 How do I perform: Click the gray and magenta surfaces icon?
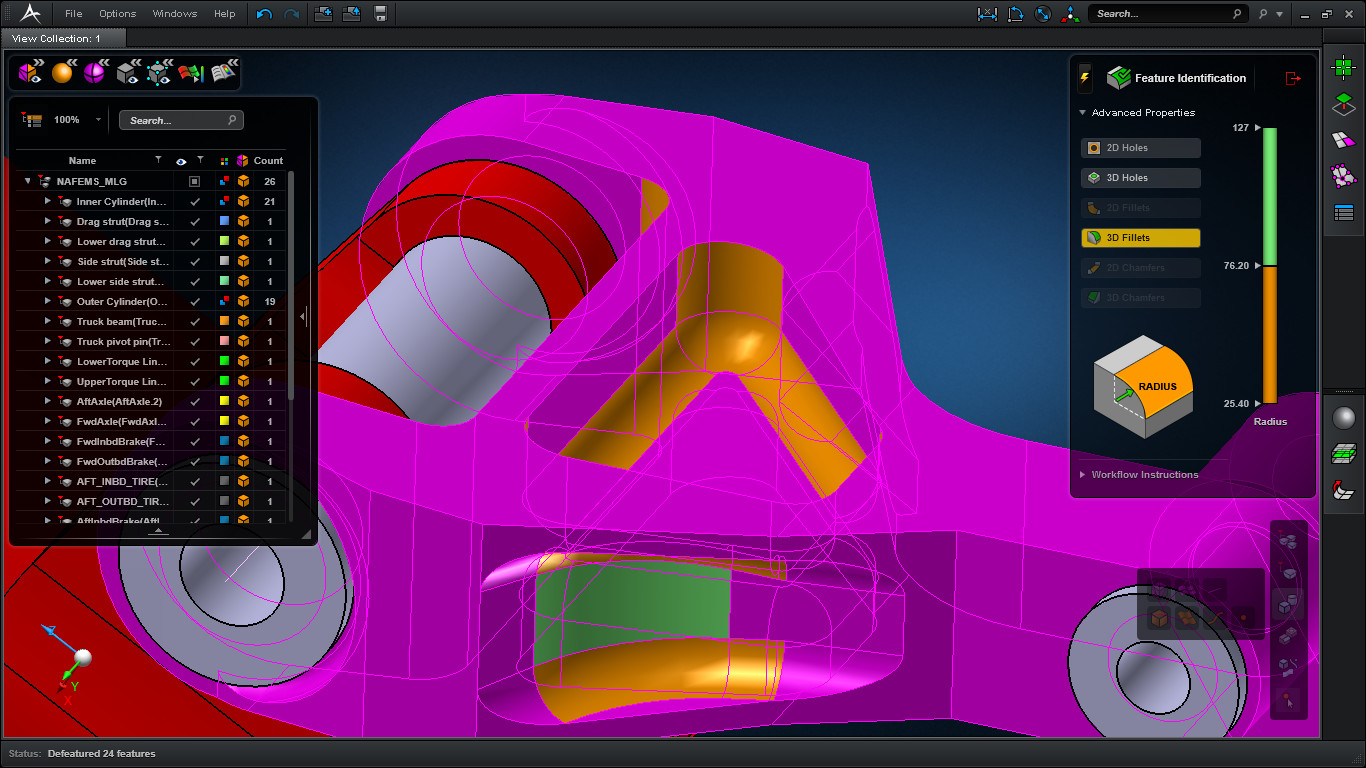pyautogui.click(x=1344, y=140)
